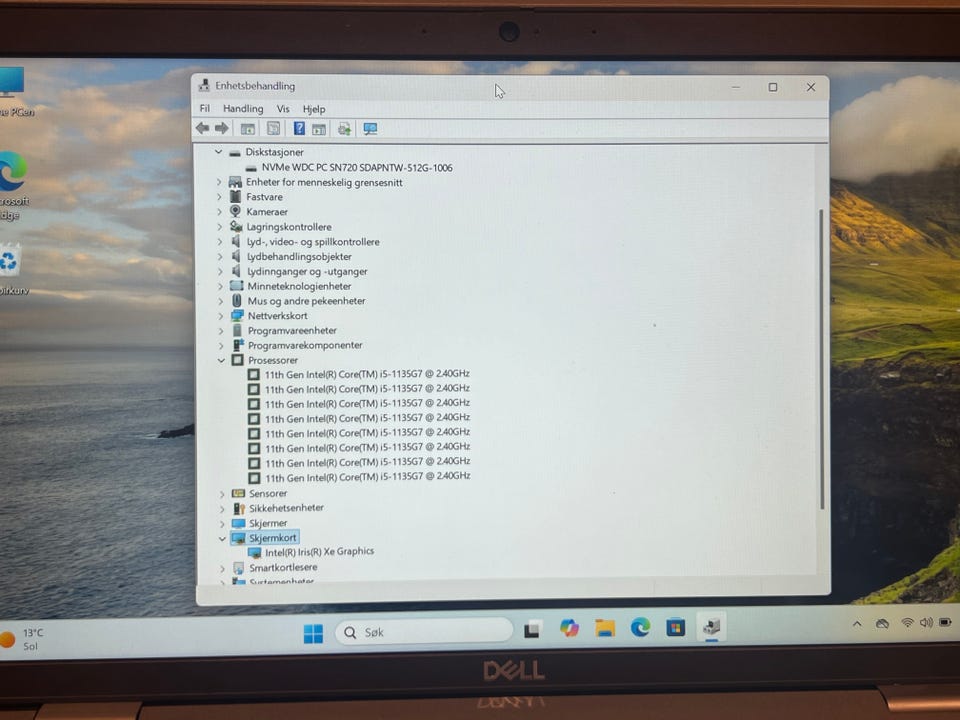The image size is (960, 720).
Task: Open File Explorer from the taskbar
Action: point(605,628)
